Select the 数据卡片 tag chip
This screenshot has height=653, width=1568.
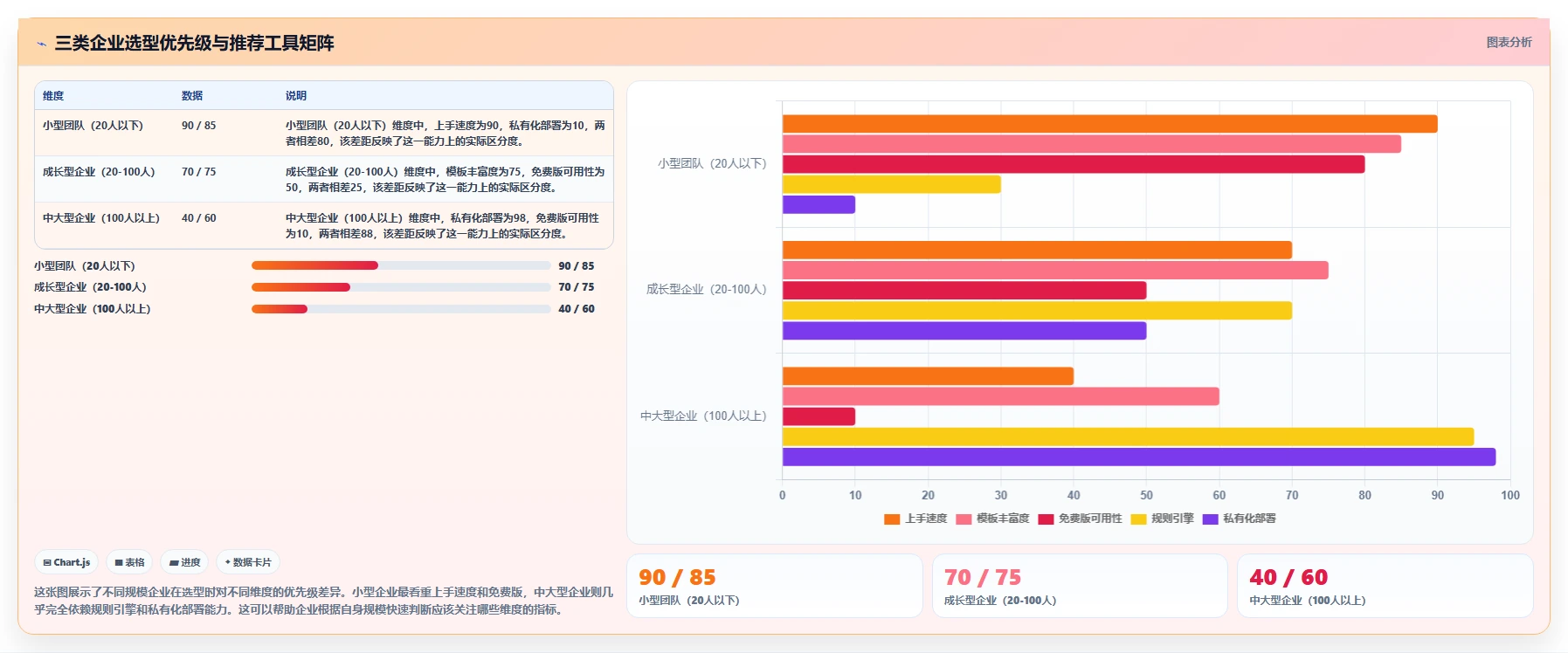[248, 562]
